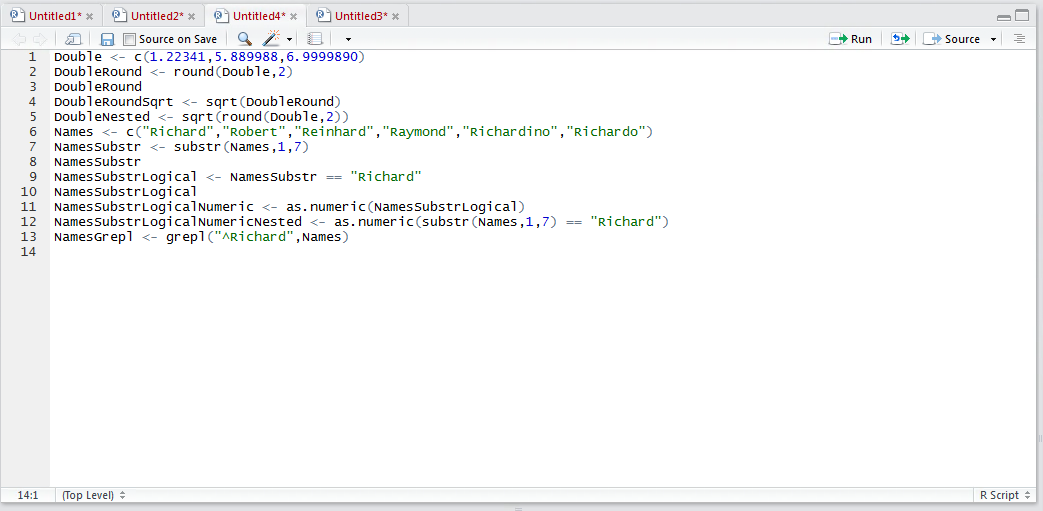Run the current line with Run button

click(x=850, y=39)
